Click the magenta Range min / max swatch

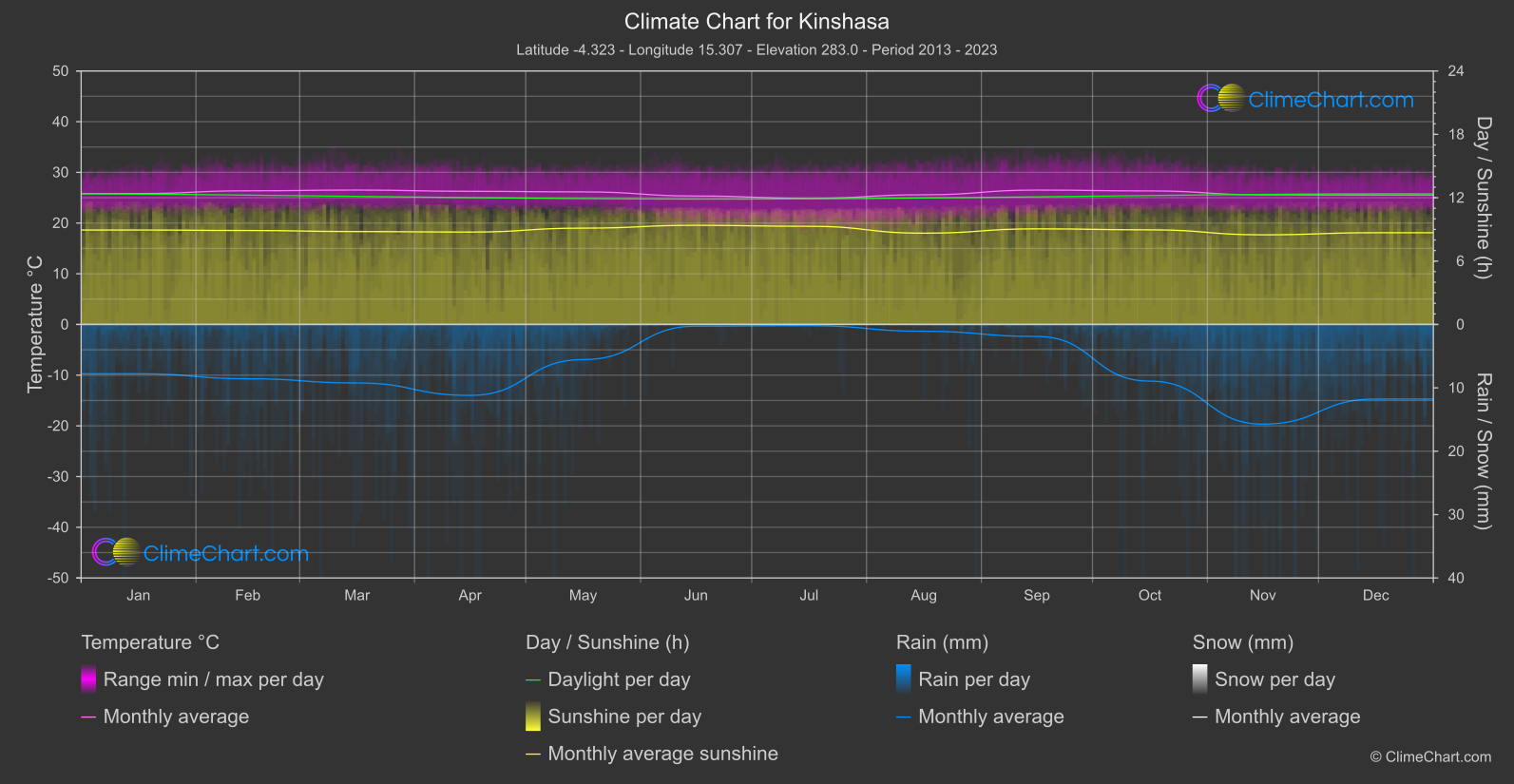point(88,679)
